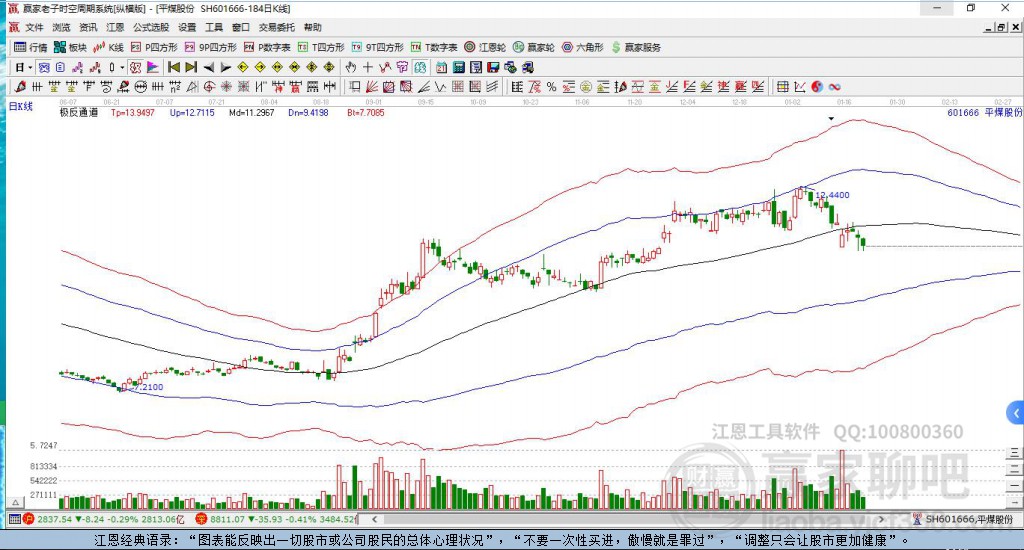Viewport: 1024px width, 550px height.
Task: Click the black left arrow icon
Action: [x=208, y=67]
